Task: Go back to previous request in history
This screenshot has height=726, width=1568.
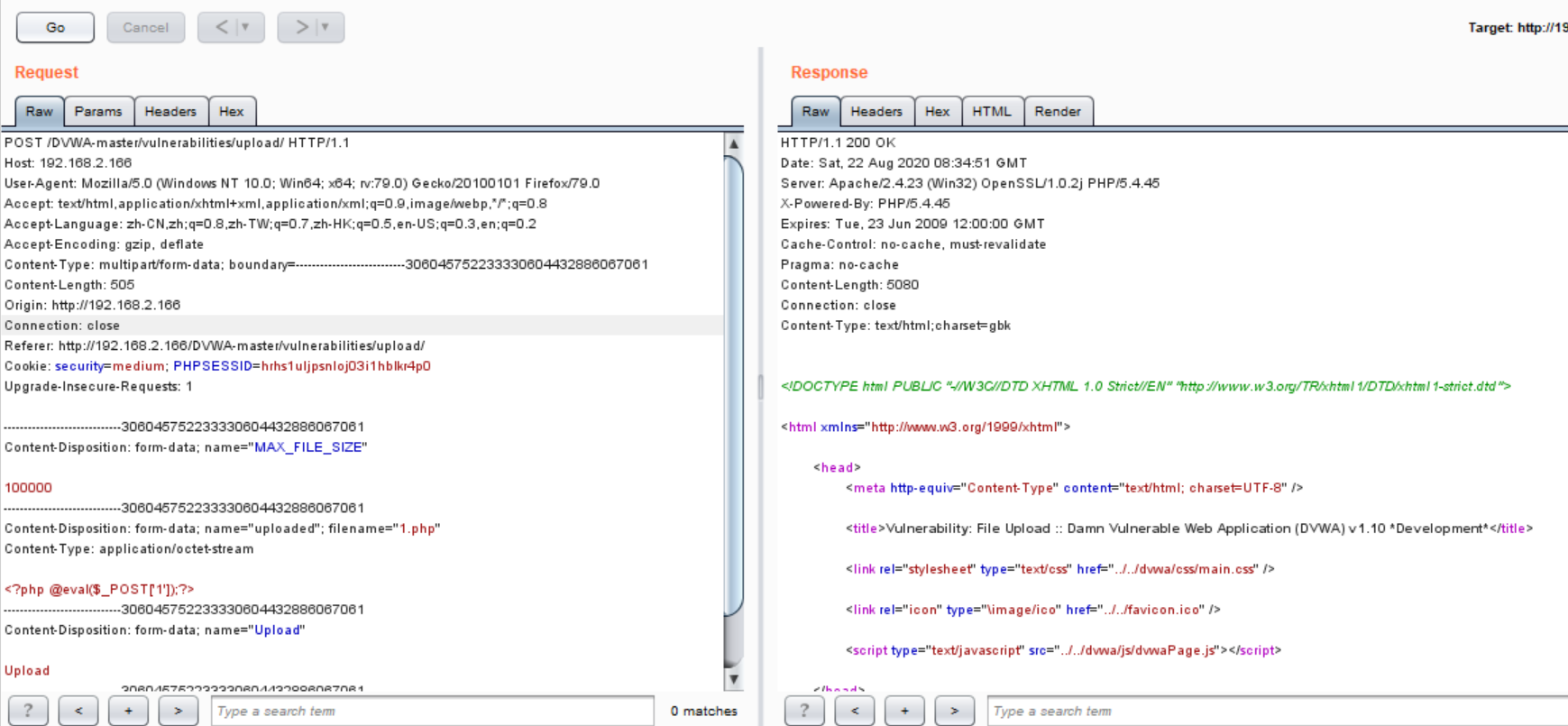Action: (221, 27)
